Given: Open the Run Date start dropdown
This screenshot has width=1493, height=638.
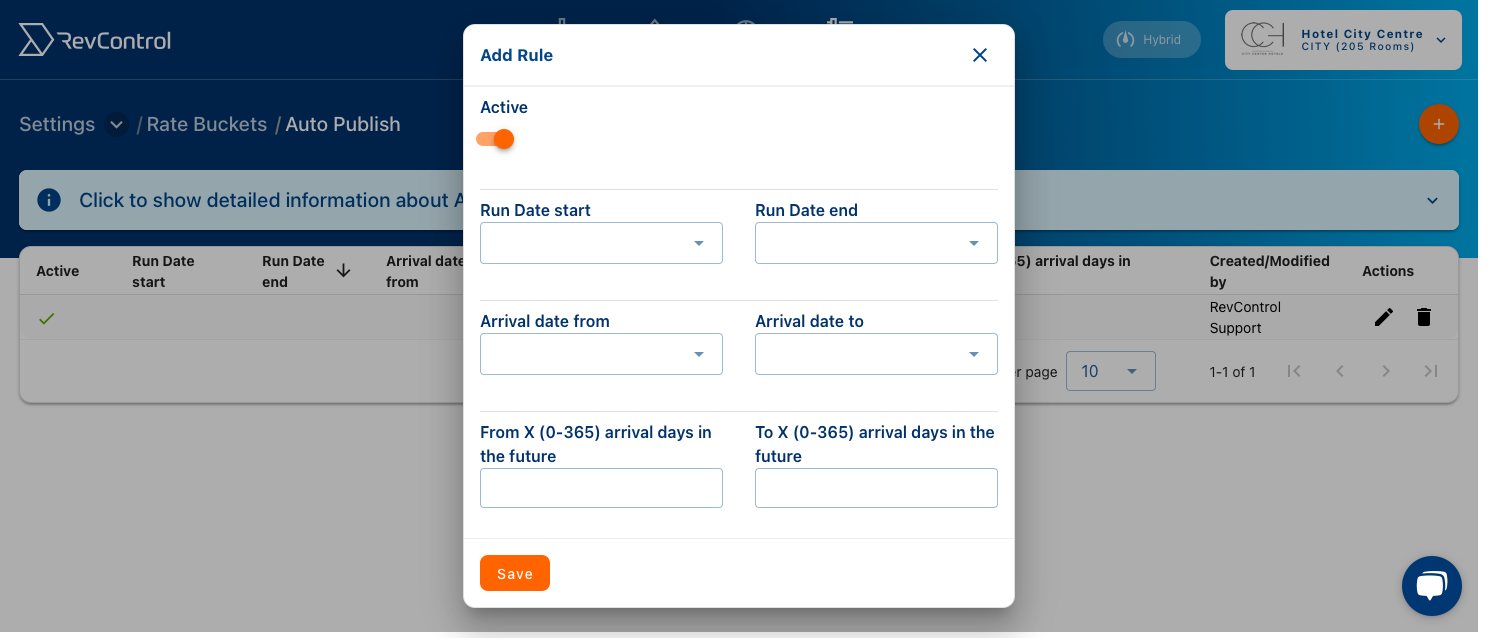Looking at the screenshot, I should tap(601, 243).
